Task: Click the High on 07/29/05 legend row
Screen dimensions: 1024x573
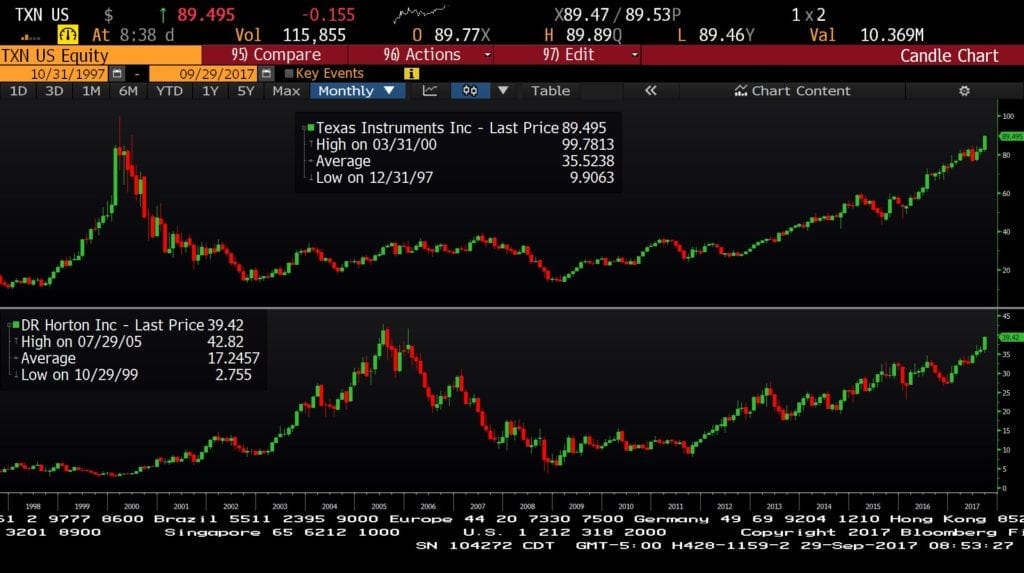Action: [131, 342]
